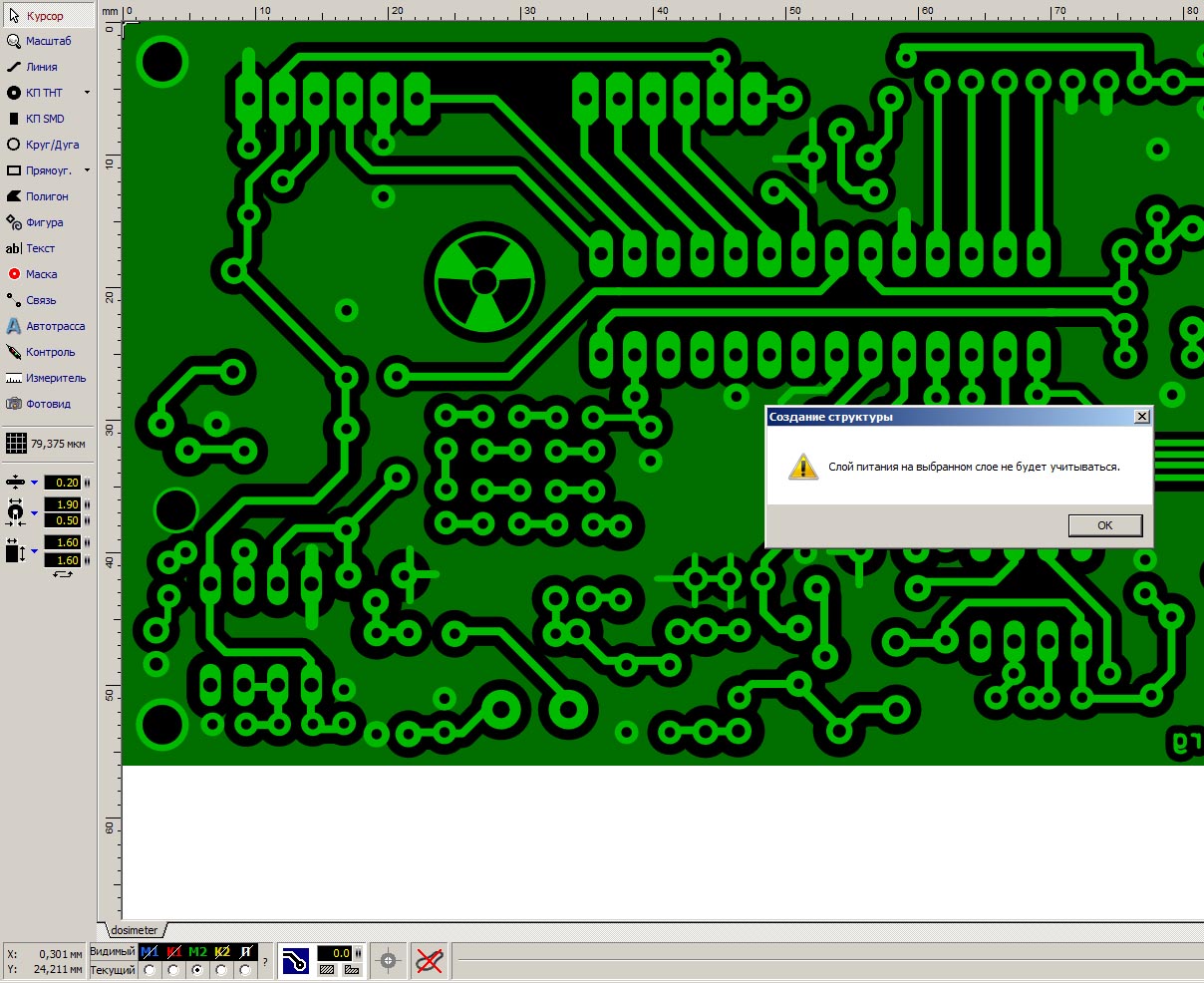The height and width of the screenshot is (983, 1204).
Task: Click the left hatch cutout icon
Action: [x=326, y=970]
